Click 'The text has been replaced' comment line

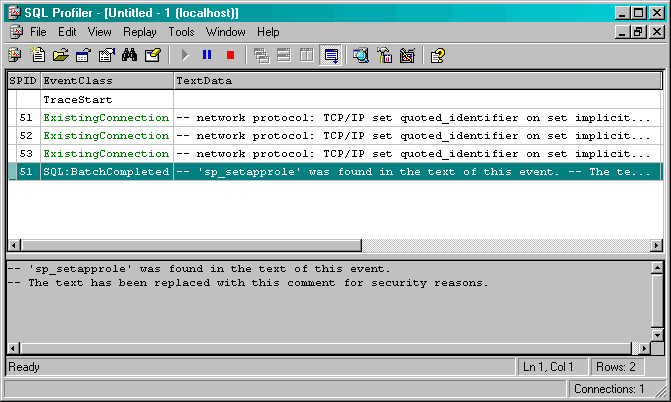click(x=248, y=283)
